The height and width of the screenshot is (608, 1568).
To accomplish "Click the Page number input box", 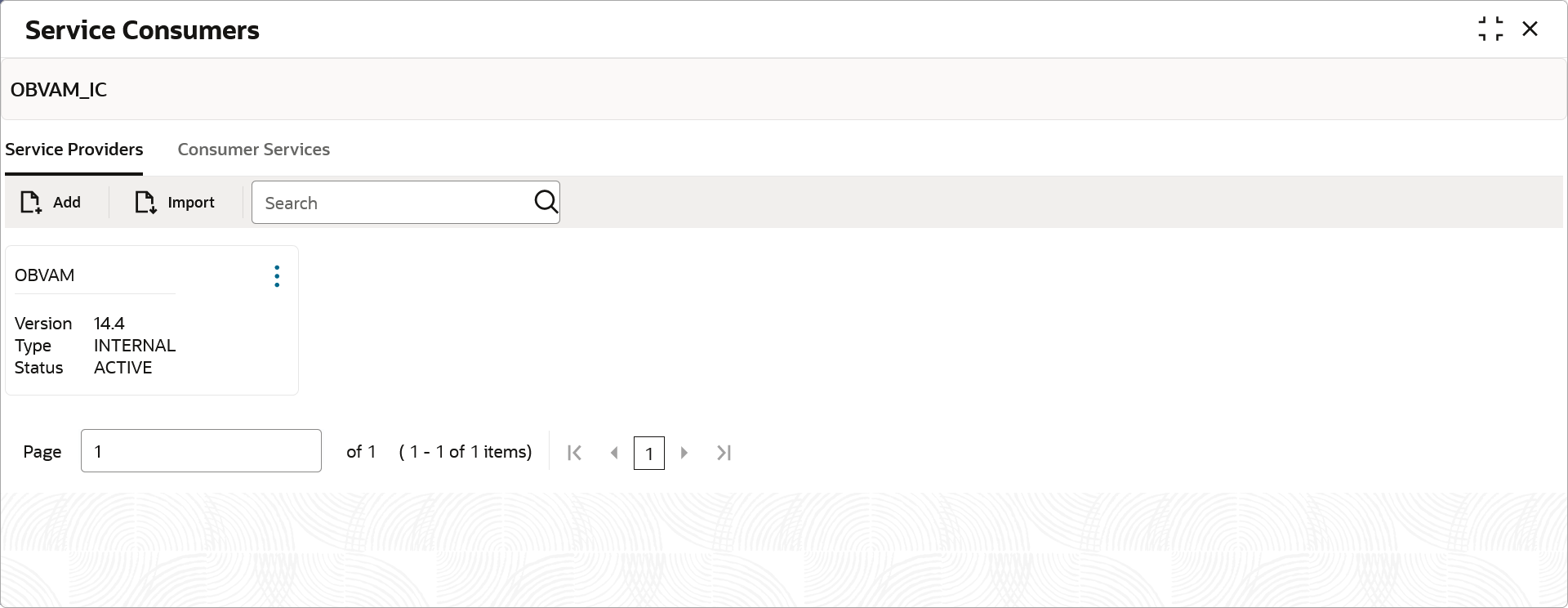I will pos(201,450).
